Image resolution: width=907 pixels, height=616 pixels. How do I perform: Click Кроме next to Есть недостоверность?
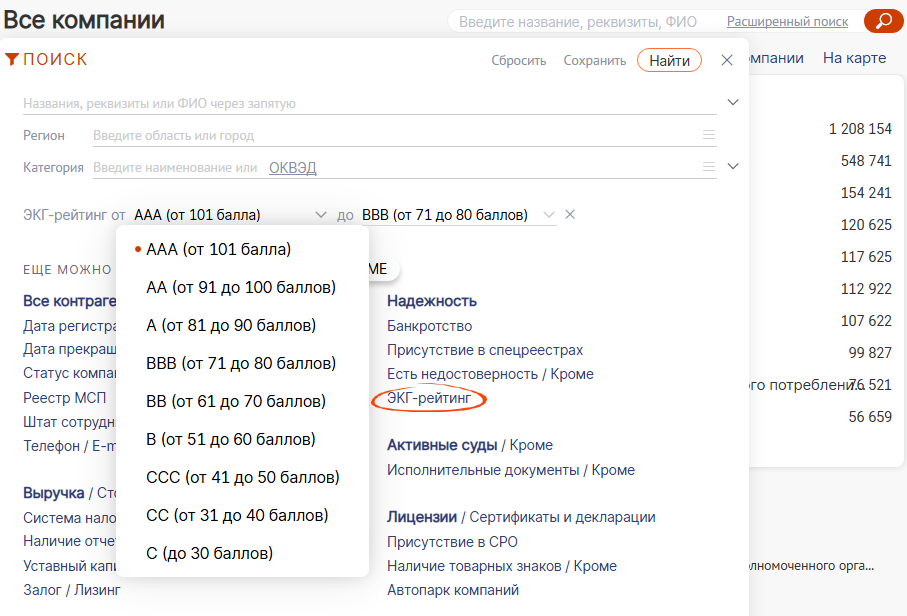click(572, 374)
